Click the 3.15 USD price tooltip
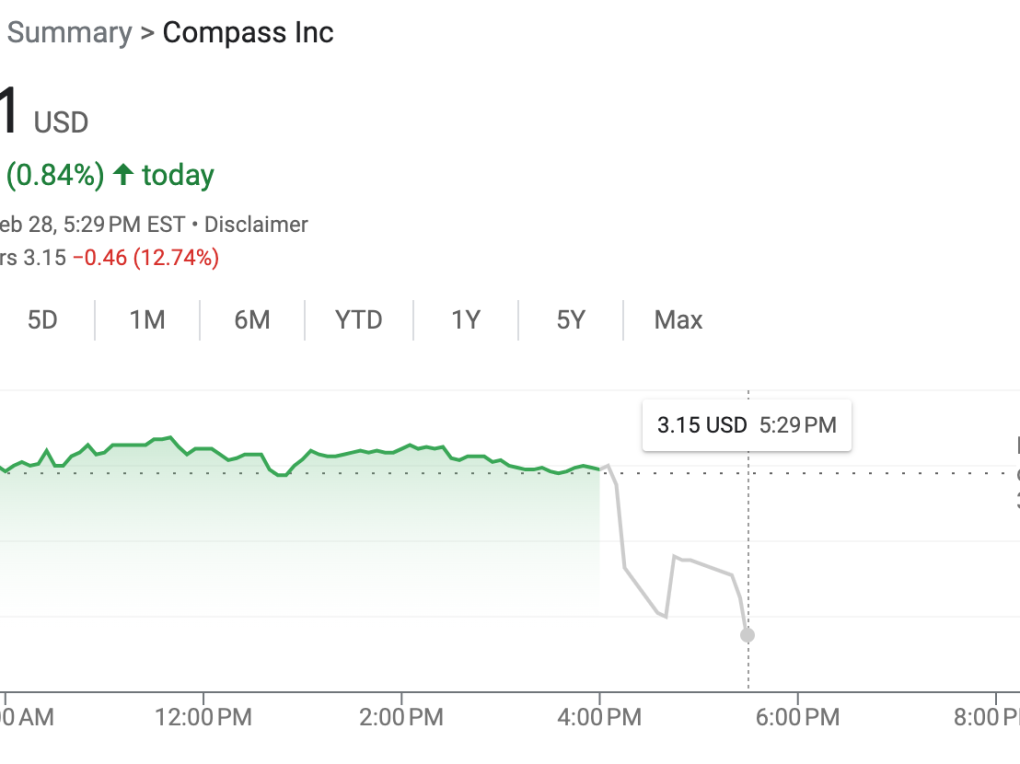 pyautogui.click(x=746, y=425)
